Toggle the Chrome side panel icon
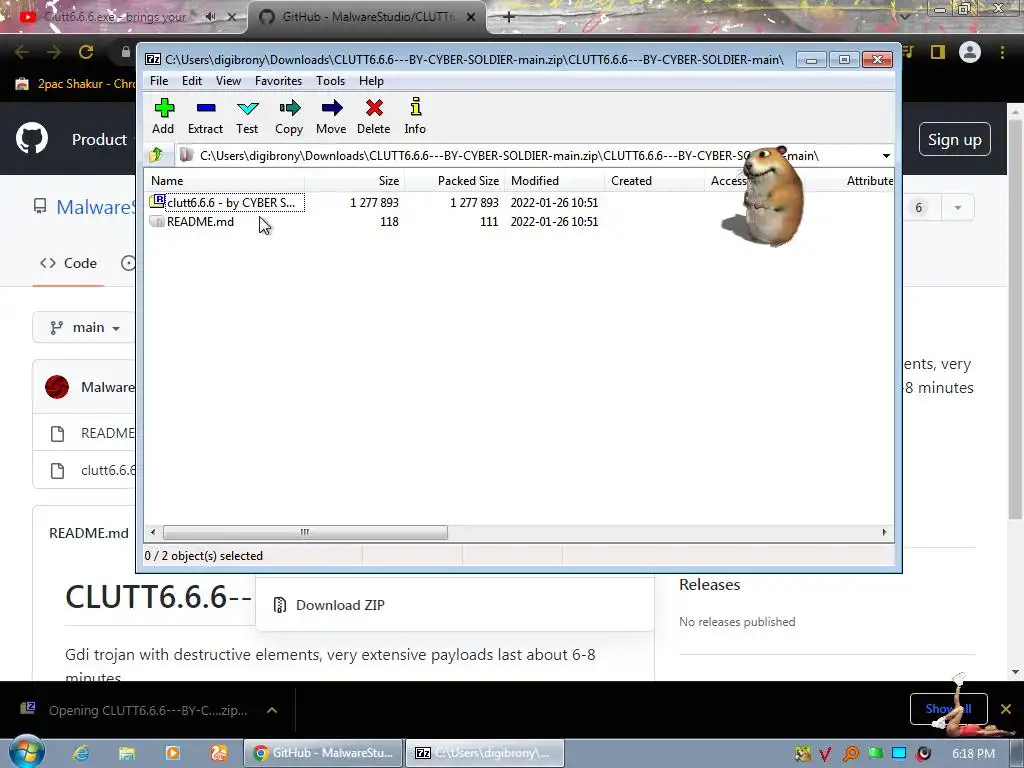Screen dimensions: 1024x768 pos(938,52)
